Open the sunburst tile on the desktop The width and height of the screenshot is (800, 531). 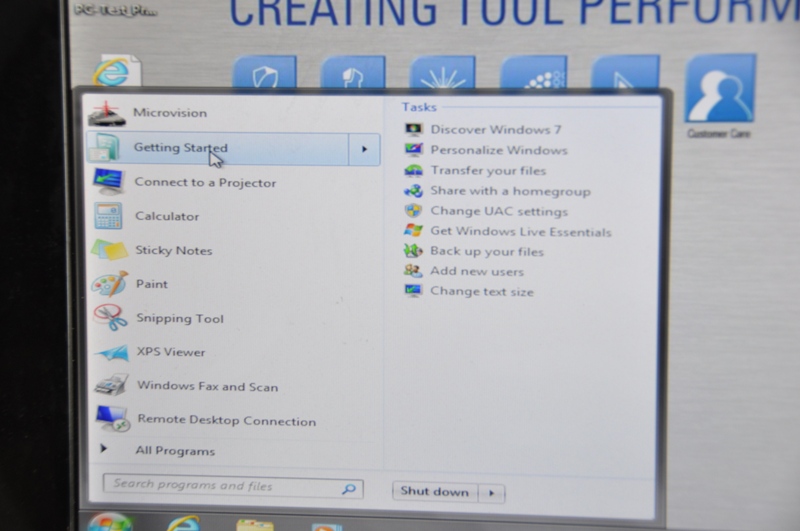(x=442, y=72)
